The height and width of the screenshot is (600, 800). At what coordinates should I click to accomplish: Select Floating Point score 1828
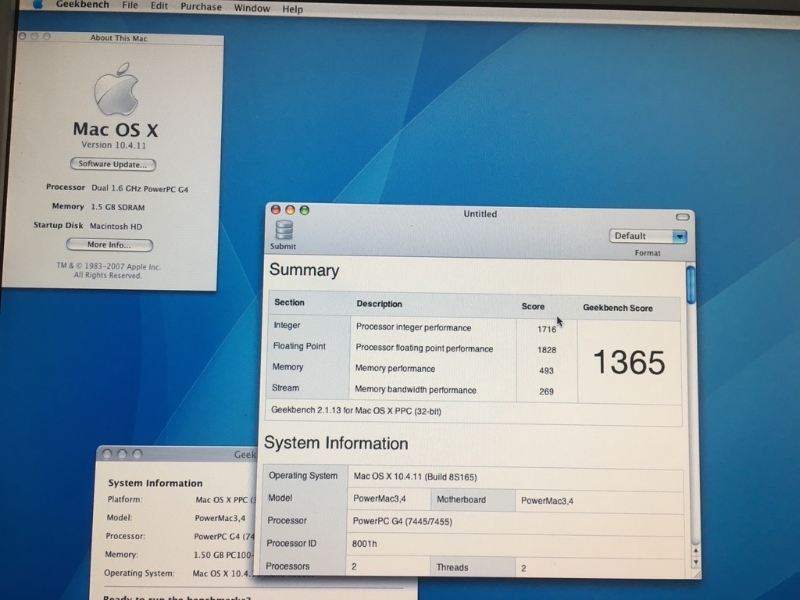coord(546,350)
